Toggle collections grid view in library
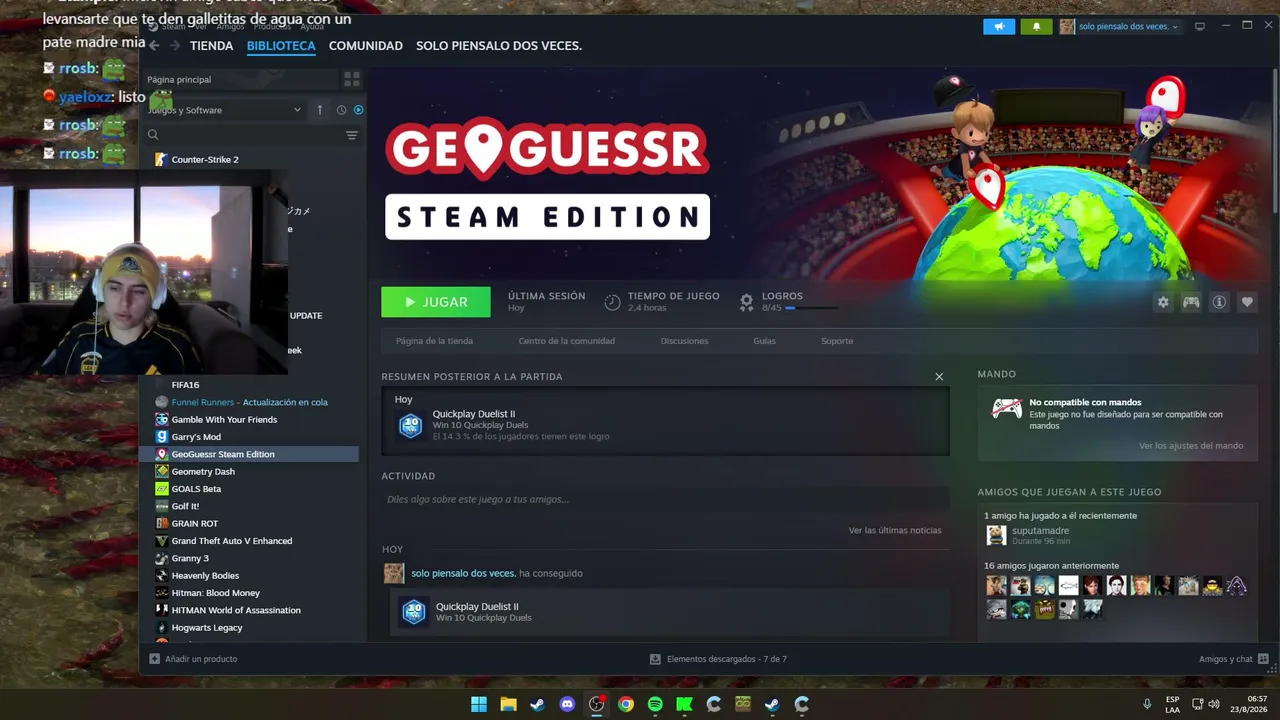The image size is (1280, 720). pyautogui.click(x=352, y=78)
